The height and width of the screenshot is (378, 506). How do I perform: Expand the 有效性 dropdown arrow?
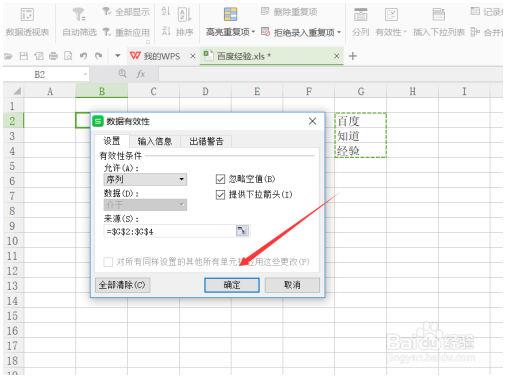tap(405, 32)
